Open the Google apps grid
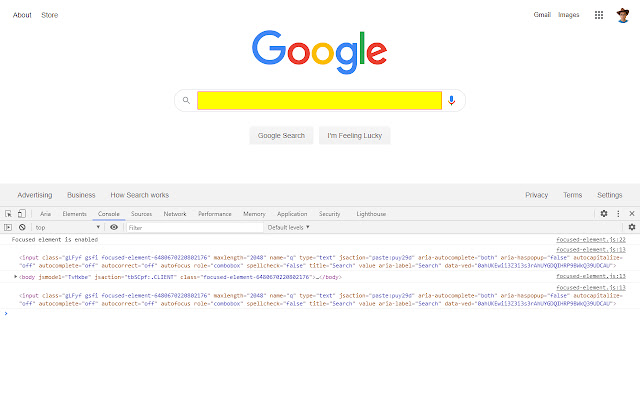The height and width of the screenshot is (400, 640). tap(599, 15)
